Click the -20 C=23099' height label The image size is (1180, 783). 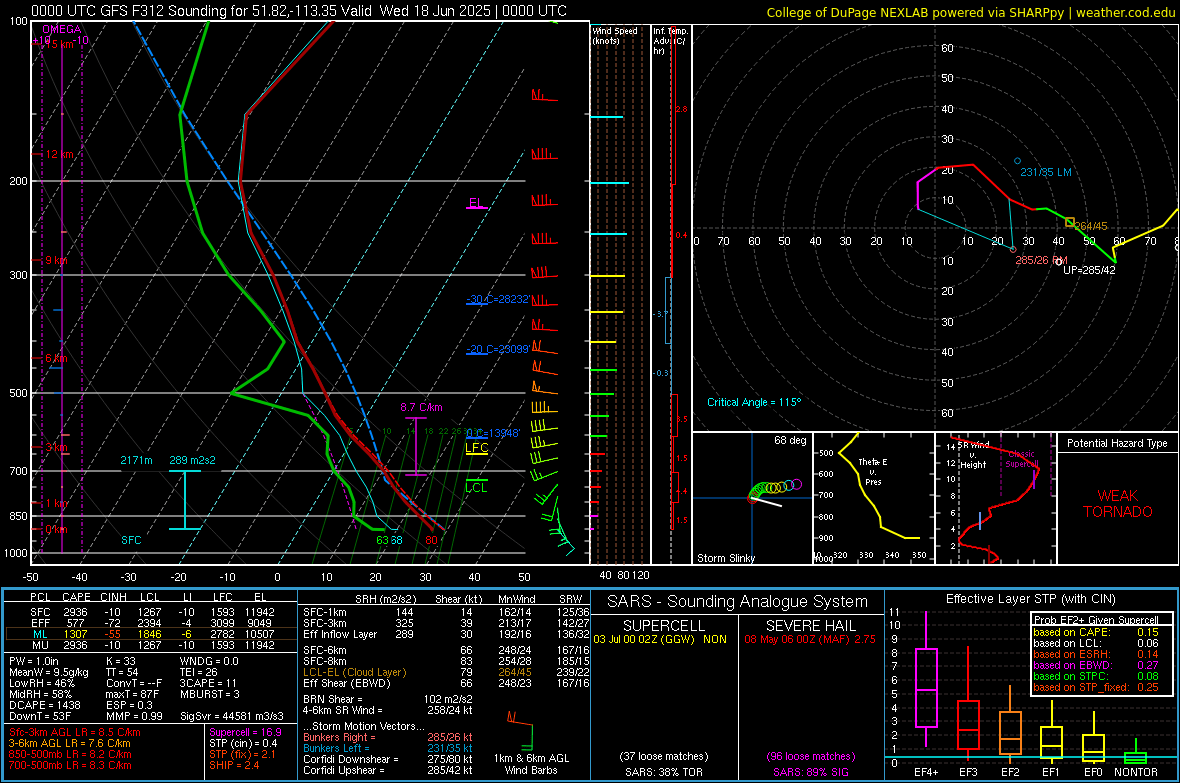pos(497,349)
